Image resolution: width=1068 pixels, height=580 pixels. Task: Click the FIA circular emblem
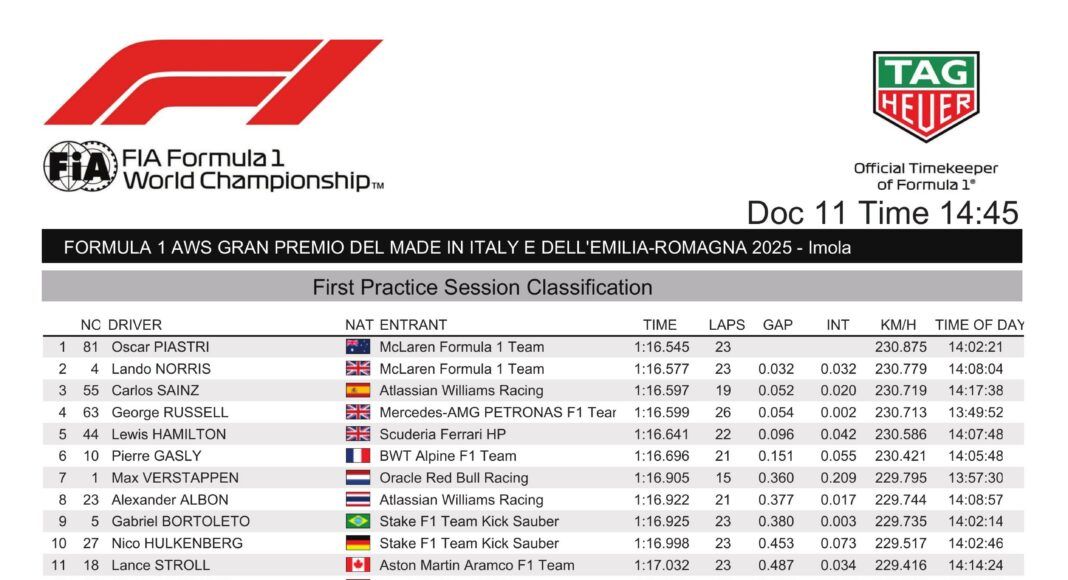pos(80,167)
